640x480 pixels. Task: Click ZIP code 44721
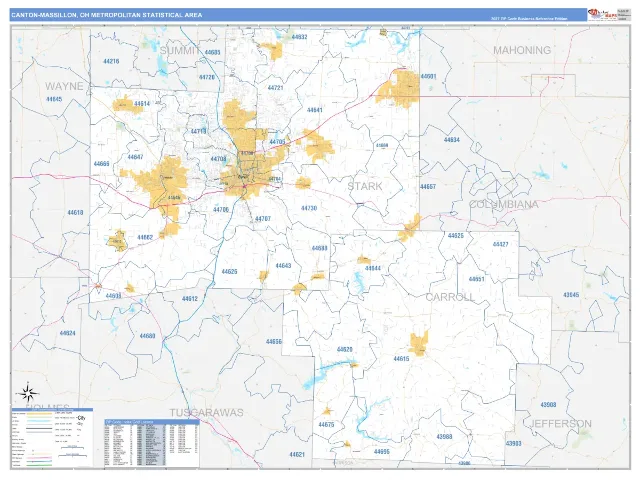click(x=275, y=88)
